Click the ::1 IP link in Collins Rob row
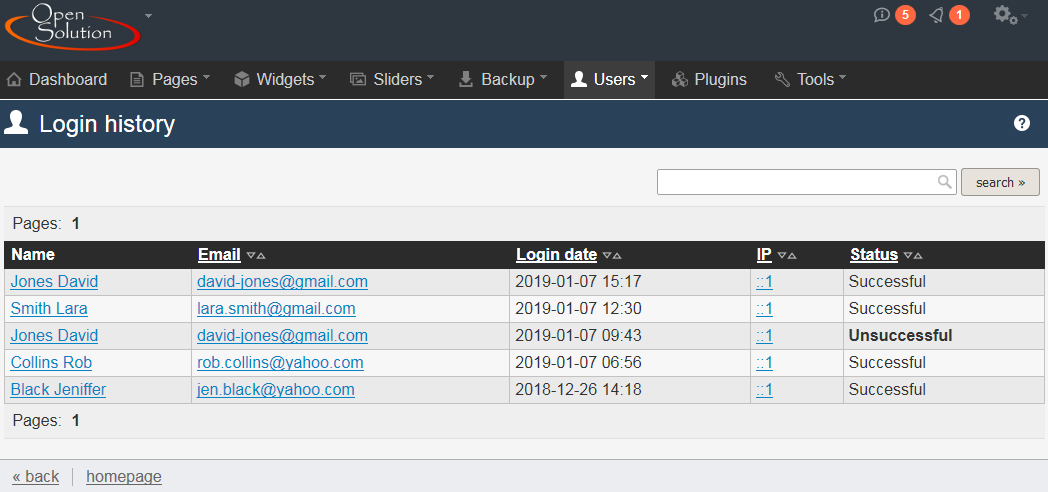The height and width of the screenshot is (492, 1048). [764, 363]
